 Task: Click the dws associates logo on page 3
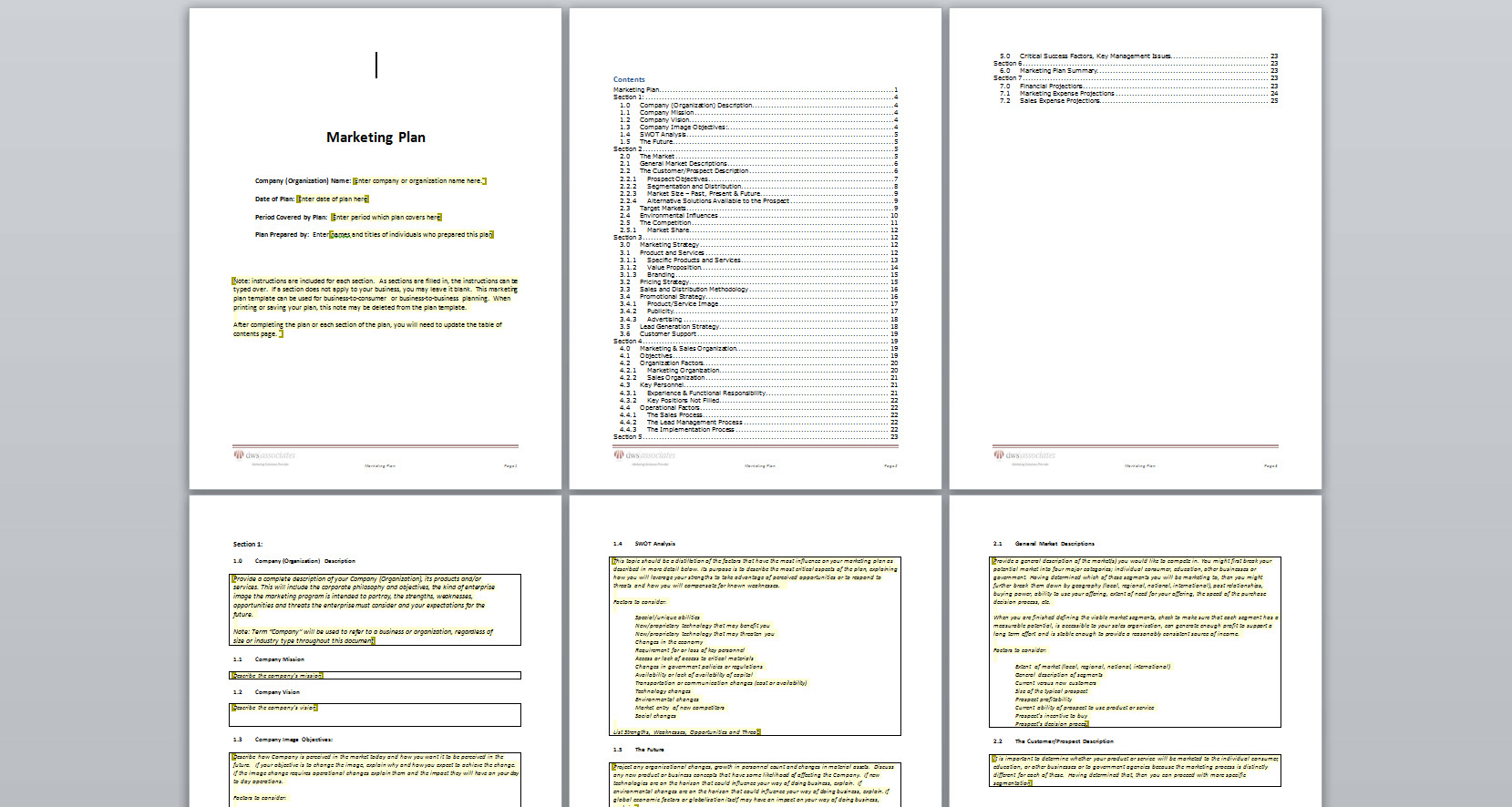[1024, 455]
